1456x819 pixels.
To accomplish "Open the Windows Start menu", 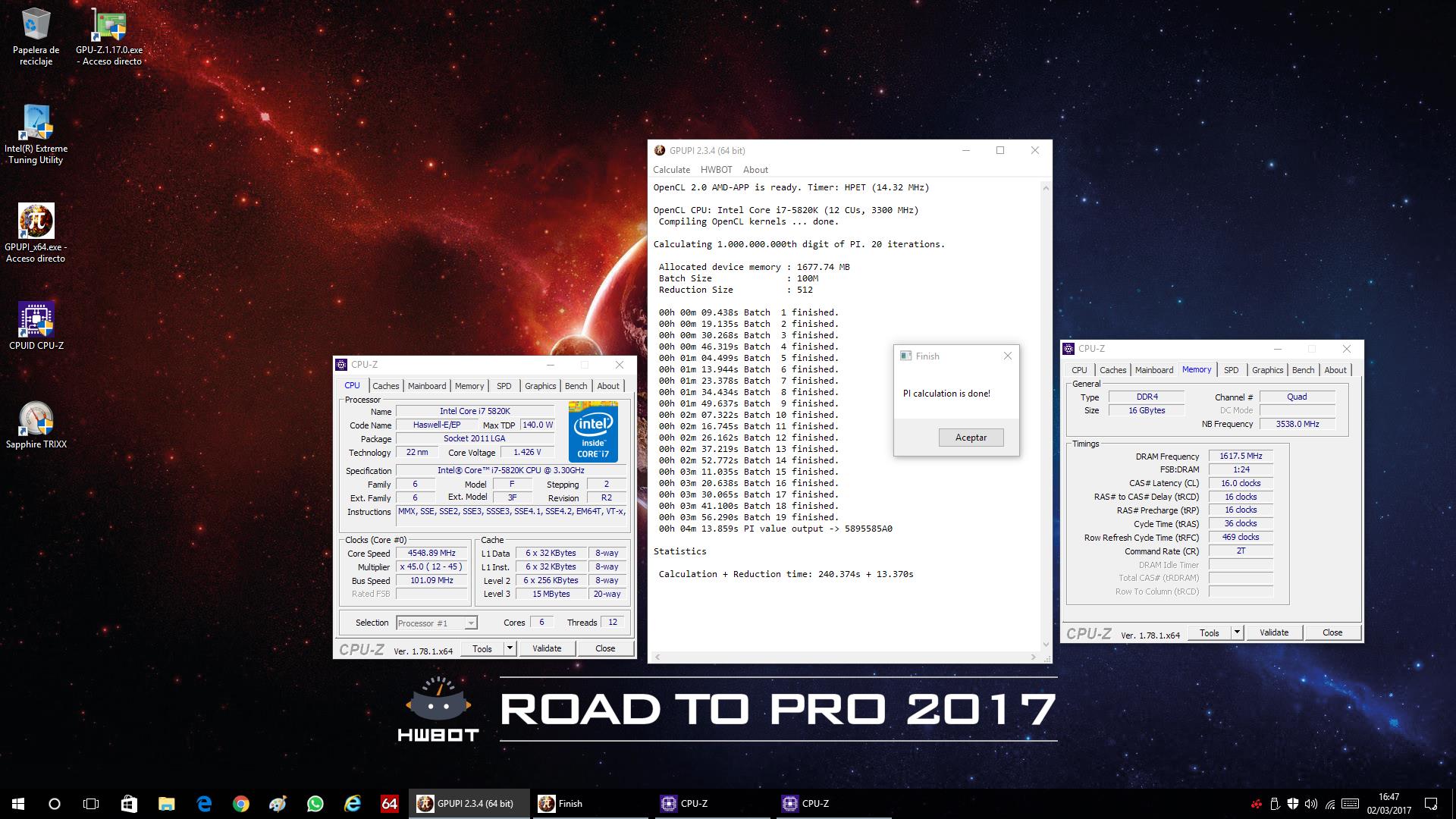I will (x=18, y=804).
